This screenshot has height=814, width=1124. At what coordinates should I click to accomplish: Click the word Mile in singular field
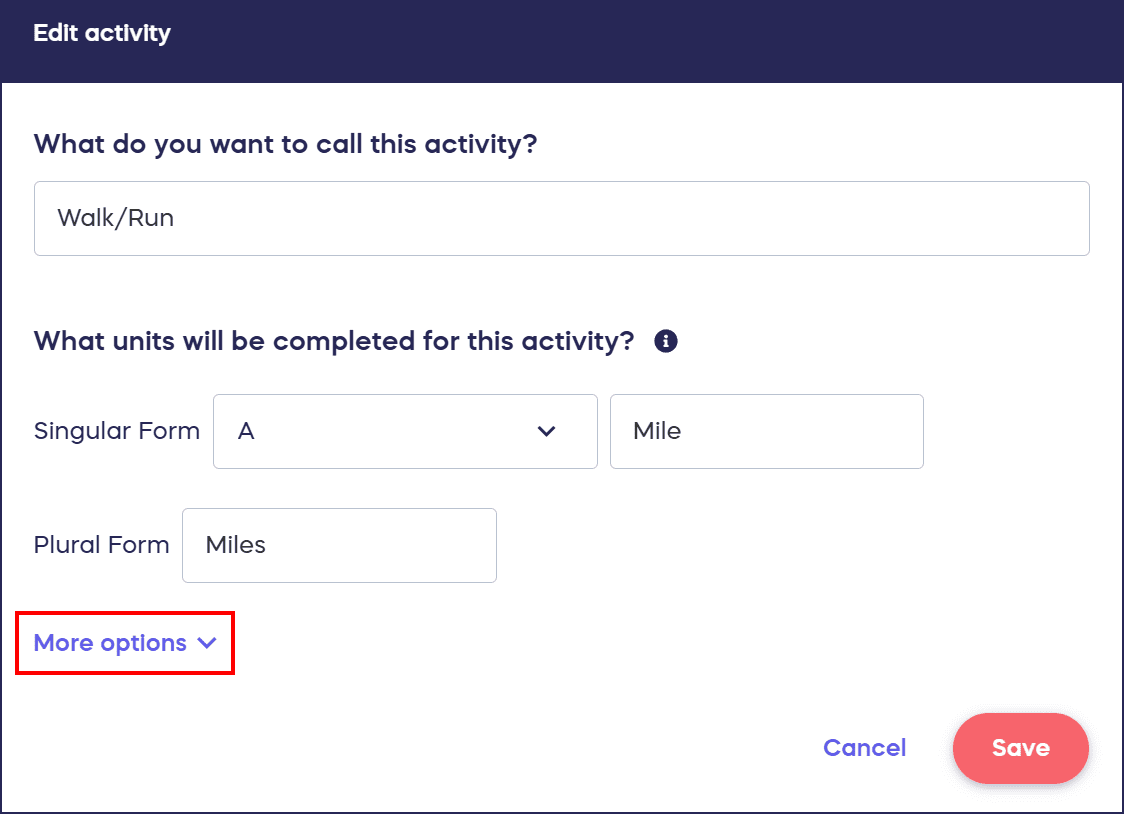pos(657,431)
